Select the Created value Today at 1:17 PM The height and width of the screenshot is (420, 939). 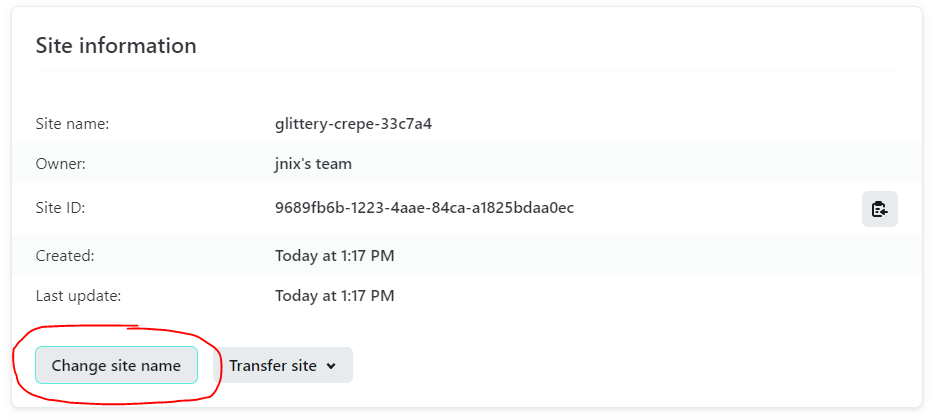(335, 256)
